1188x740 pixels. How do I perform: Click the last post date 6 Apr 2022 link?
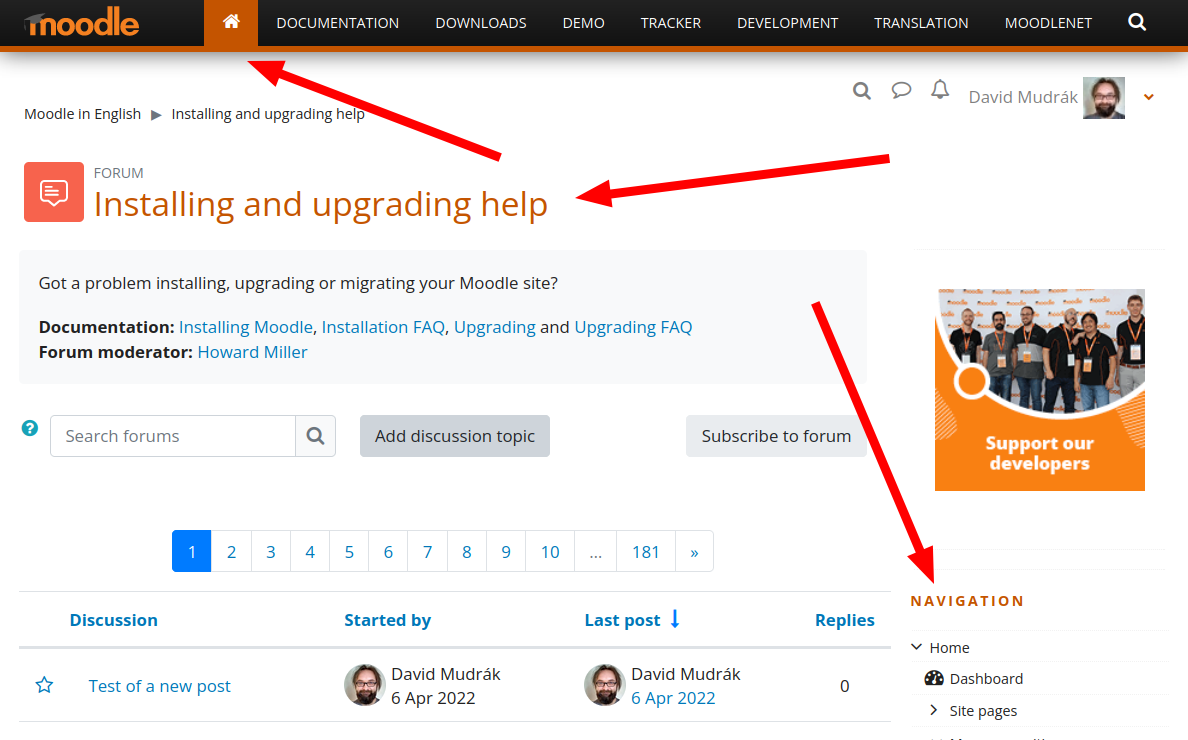[673, 698]
